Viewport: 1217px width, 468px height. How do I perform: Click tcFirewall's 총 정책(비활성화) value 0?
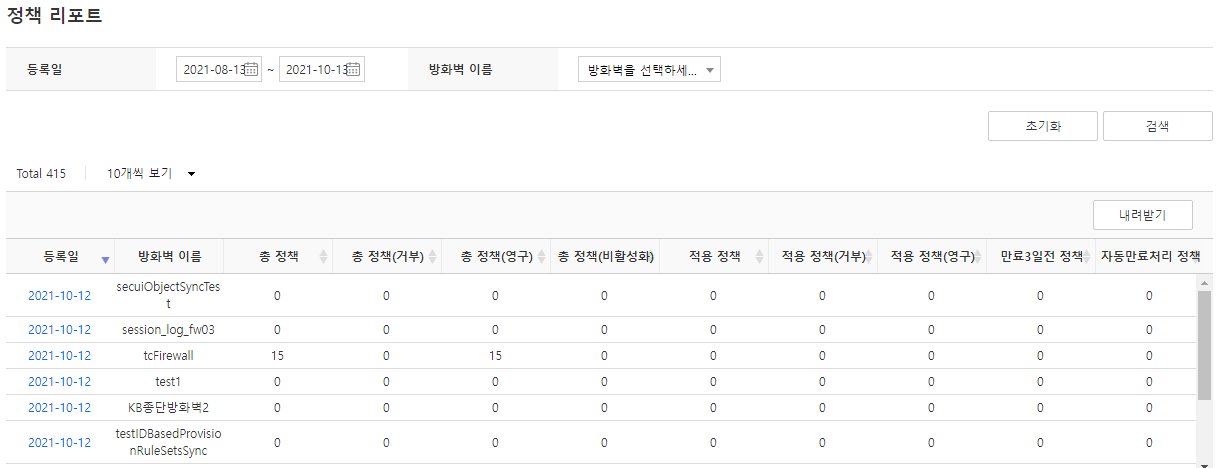point(604,356)
